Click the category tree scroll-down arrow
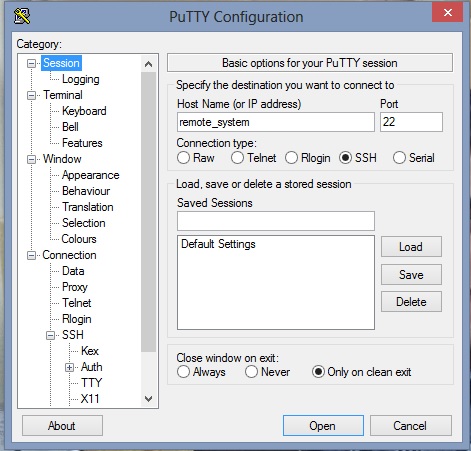 point(149,399)
